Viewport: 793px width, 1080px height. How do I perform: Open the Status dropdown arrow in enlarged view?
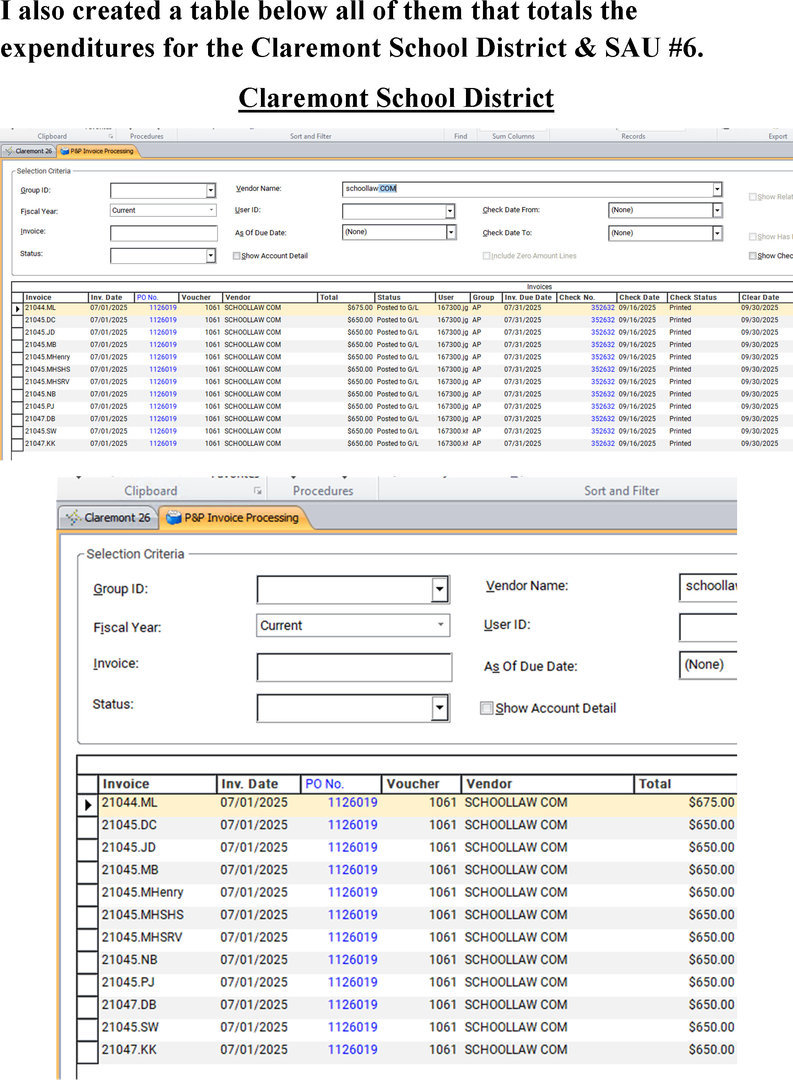(x=439, y=708)
